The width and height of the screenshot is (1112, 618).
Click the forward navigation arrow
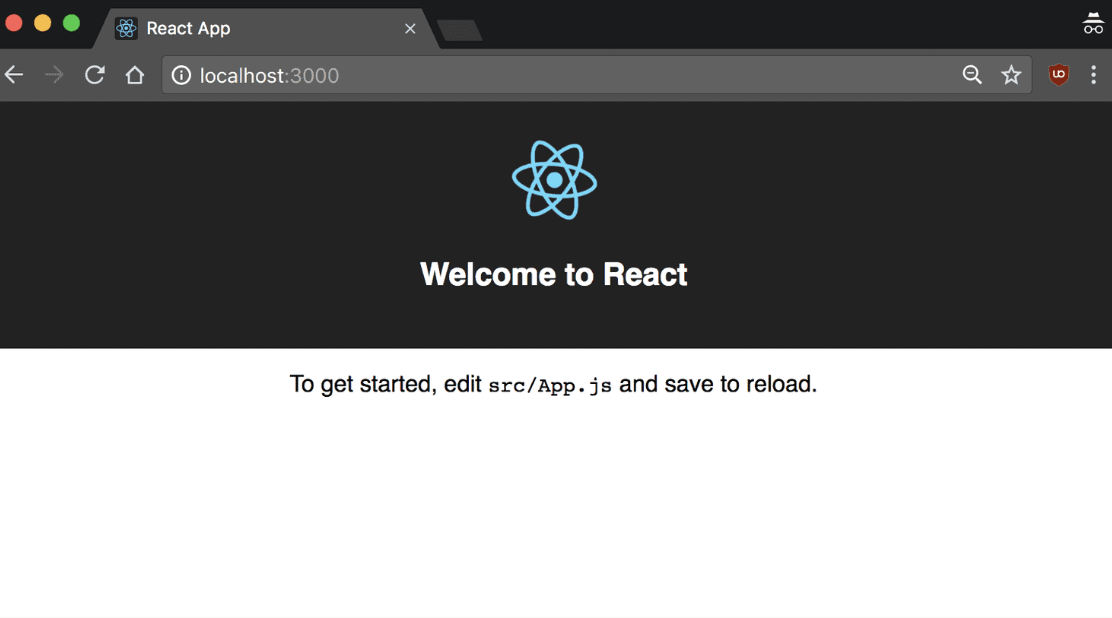point(54,75)
